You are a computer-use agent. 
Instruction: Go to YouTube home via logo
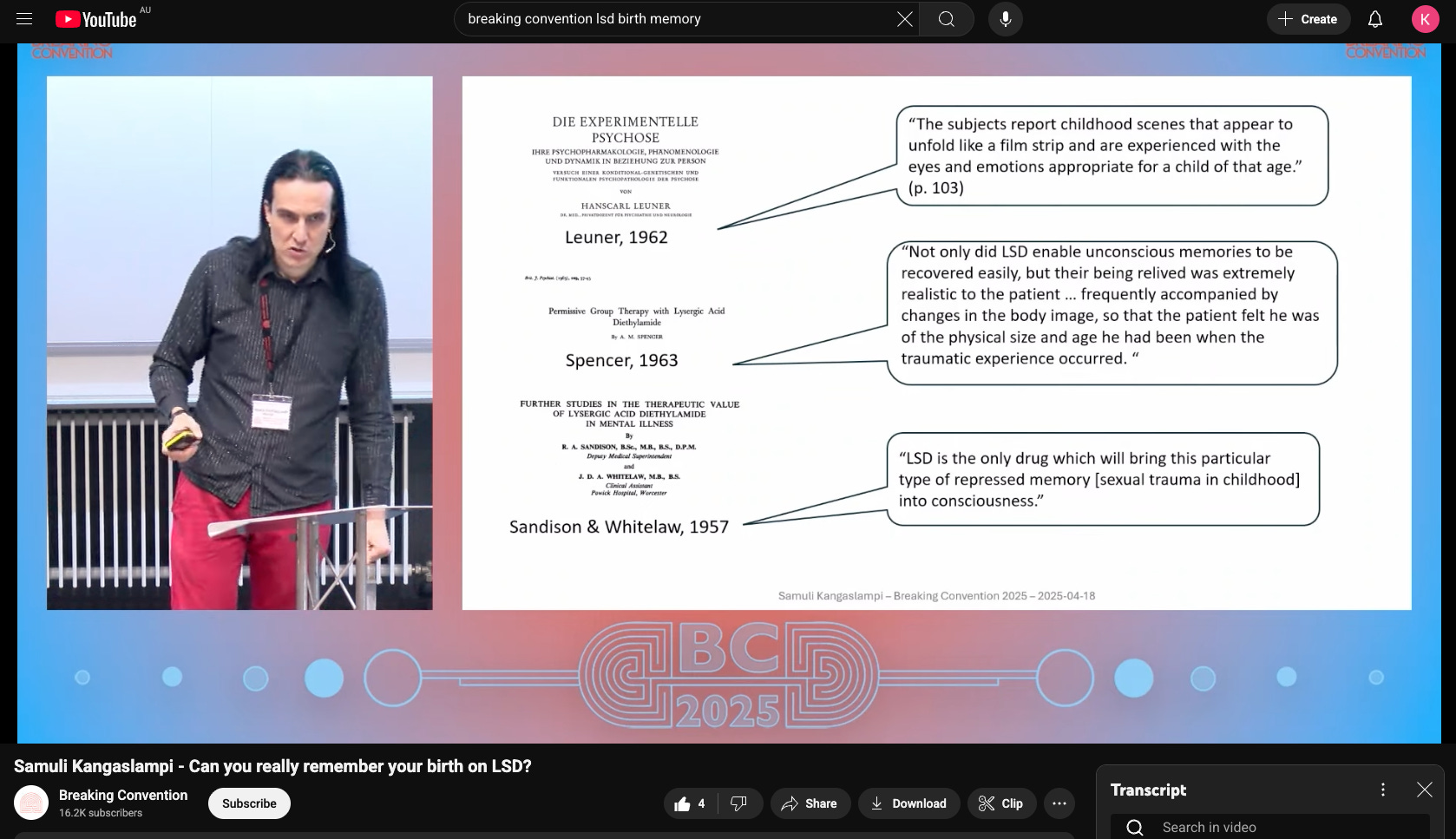click(95, 19)
